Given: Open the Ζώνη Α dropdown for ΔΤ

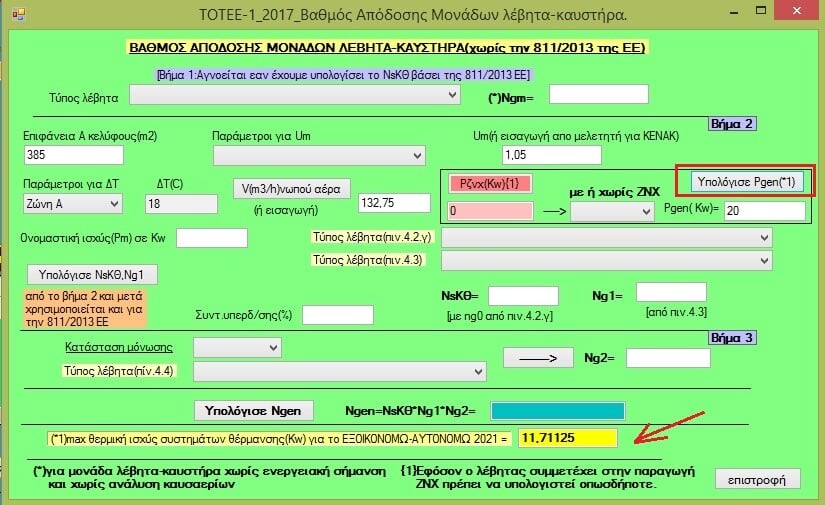Looking at the screenshot, I should (72, 203).
